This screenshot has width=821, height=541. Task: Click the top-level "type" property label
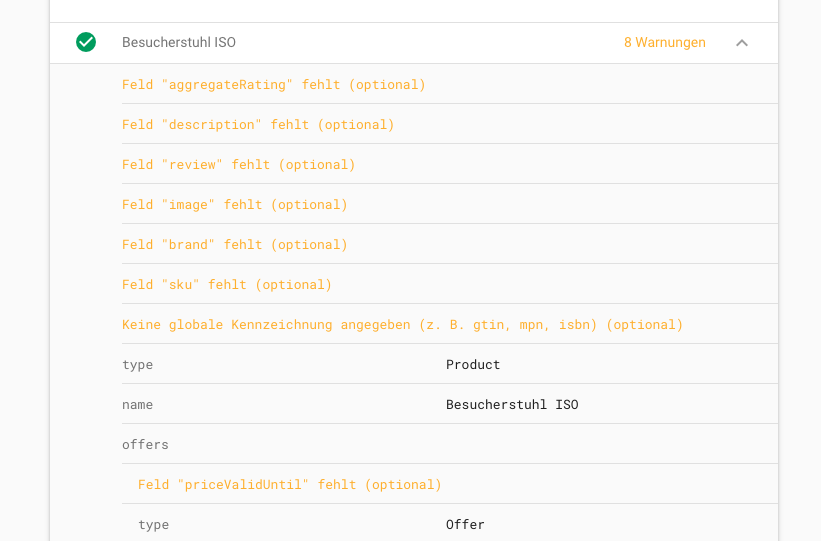point(138,365)
